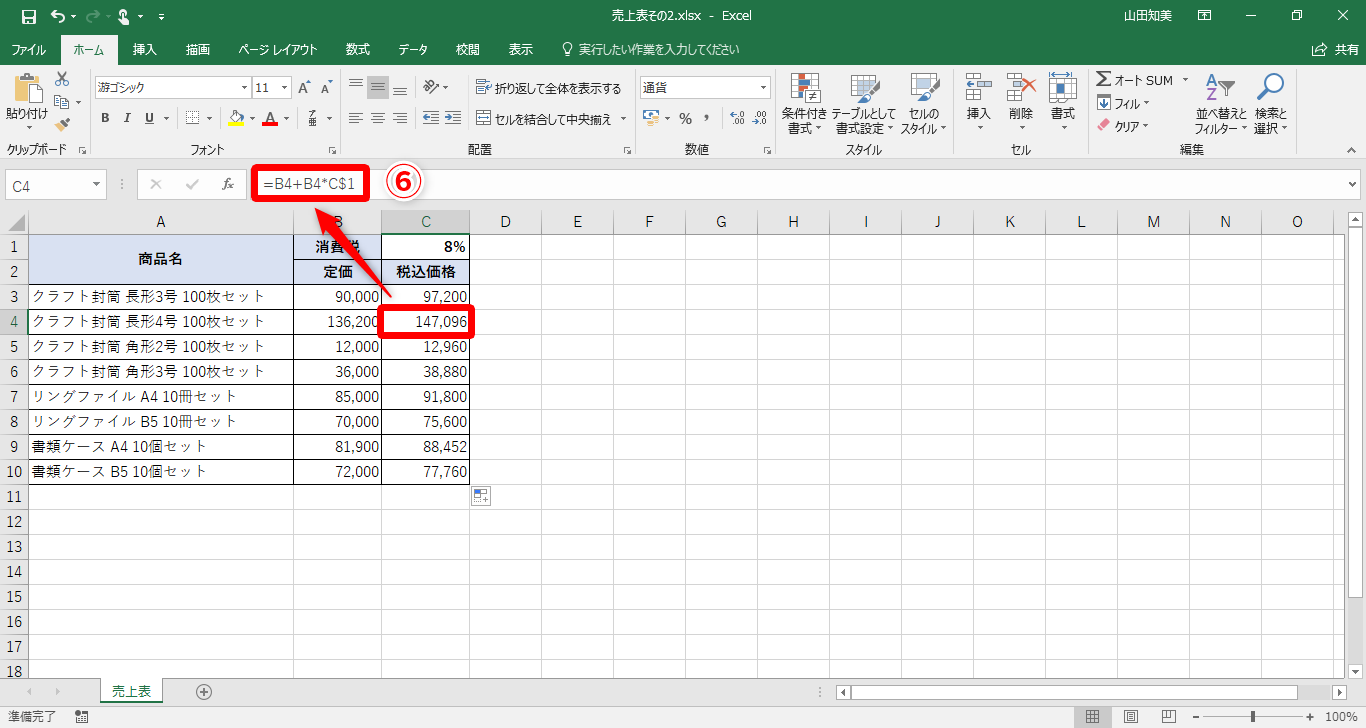
Task: Toggle underline formatting
Action: 149,118
